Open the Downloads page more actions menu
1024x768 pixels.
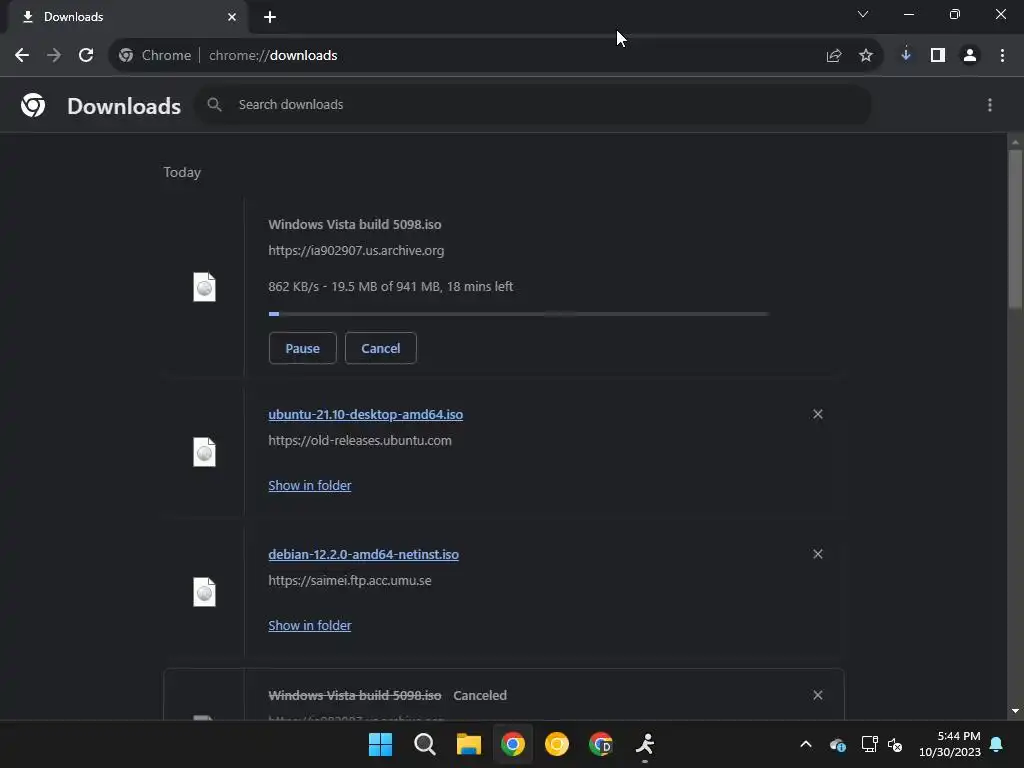point(990,105)
